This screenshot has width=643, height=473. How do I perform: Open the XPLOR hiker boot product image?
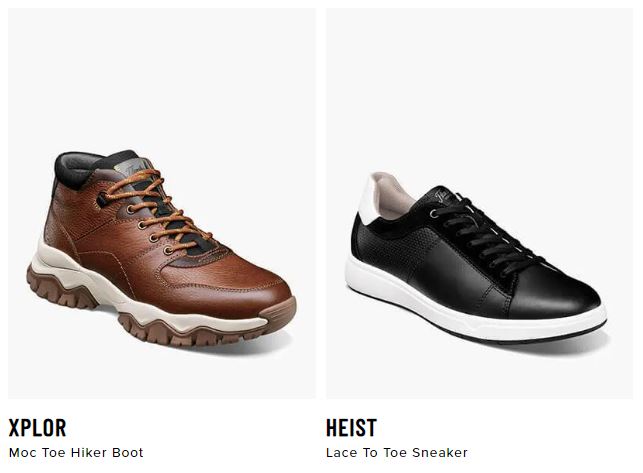point(162,203)
